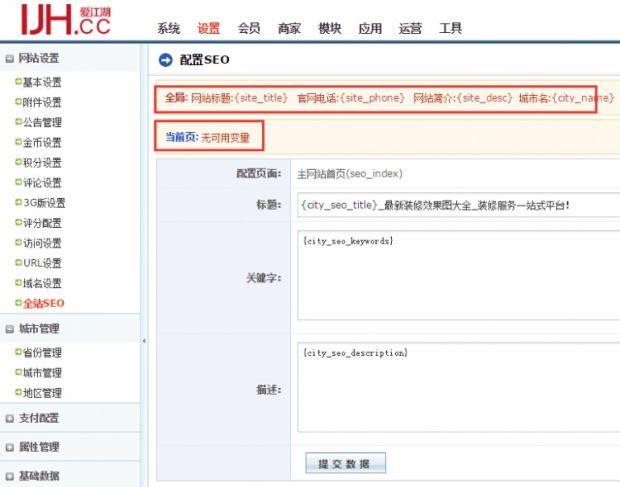Open the 工具 top menu
Viewport: 620px width, 487px height.
(451, 28)
